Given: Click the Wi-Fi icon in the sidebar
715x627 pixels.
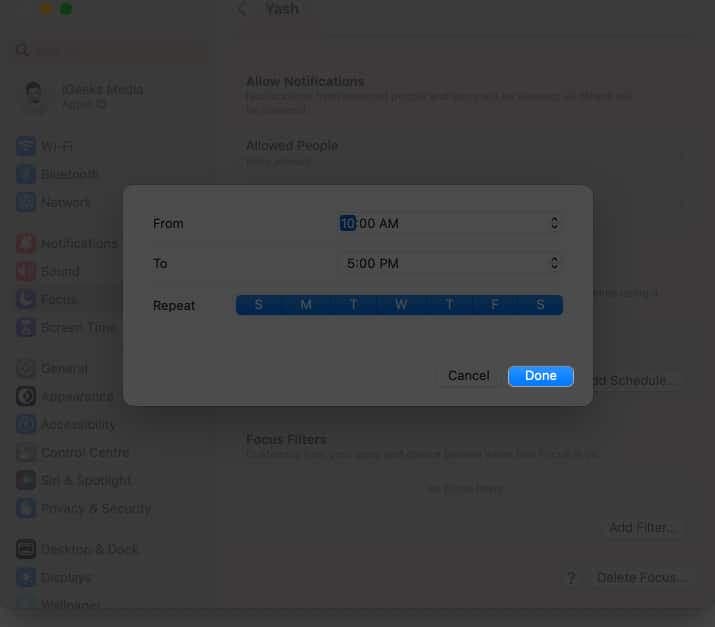Looking at the screenshot, I should tap(26, 146).
